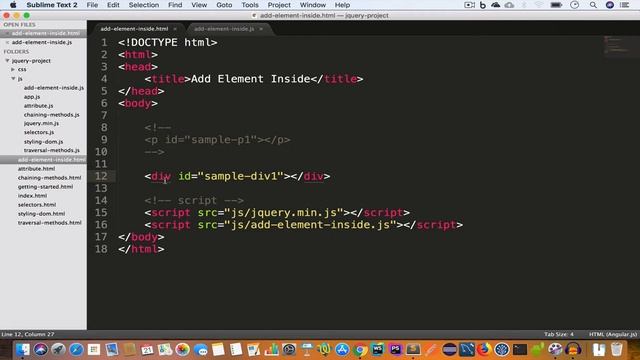Change Tab Size: 4 setting
This screenshot has width=640, height=360.
pyautogui.click(x=559, y=334)
